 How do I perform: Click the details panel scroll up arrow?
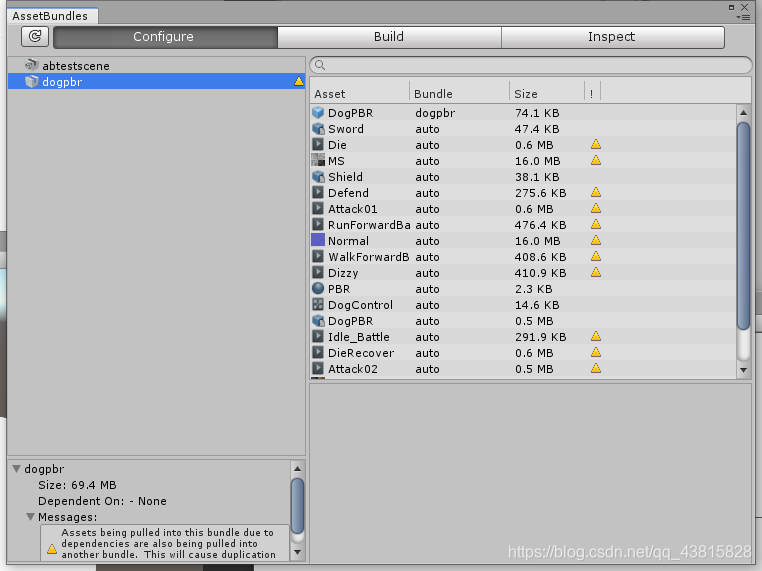pos(297,469)
